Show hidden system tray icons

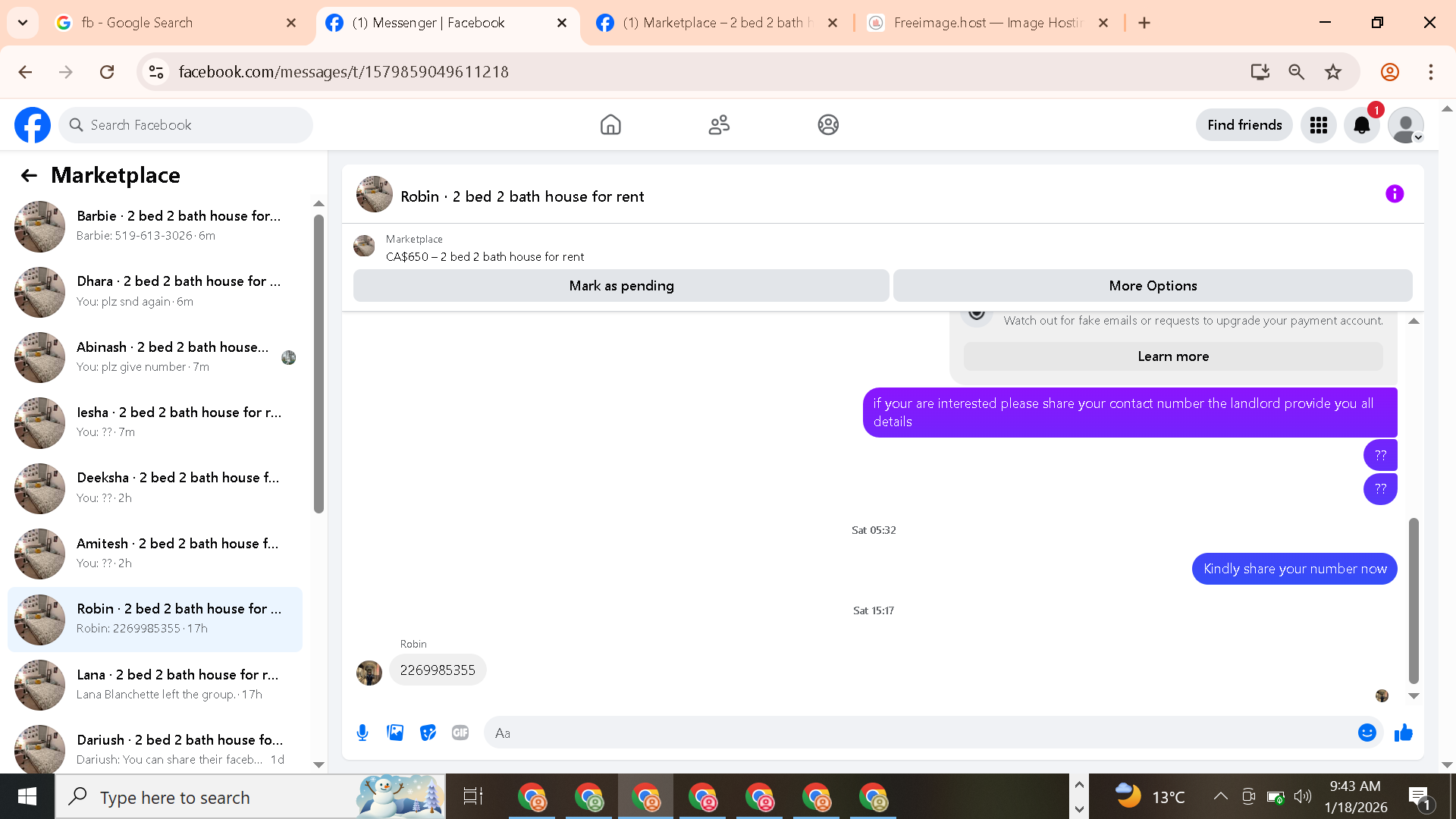[x=1220, y=796]
